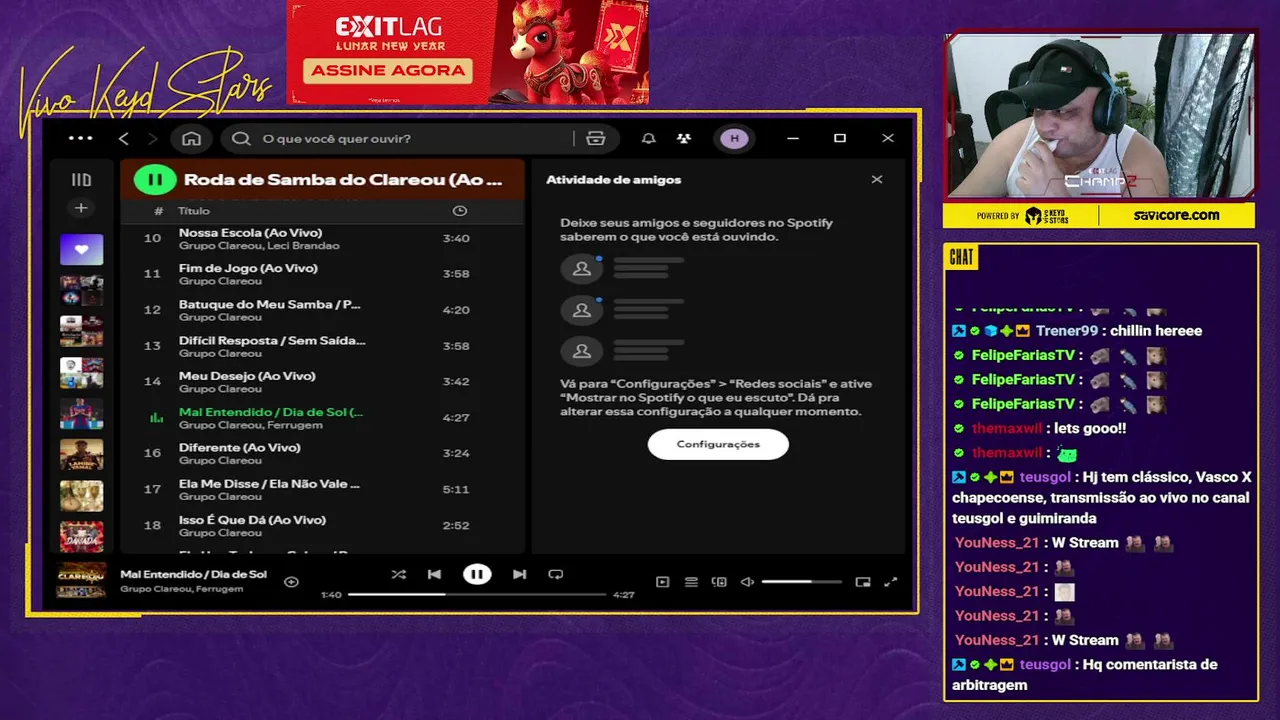Viewport: 1280px width, 720px height.
Task: Close the Atividade de amigos panel
Action: [877, 180]
